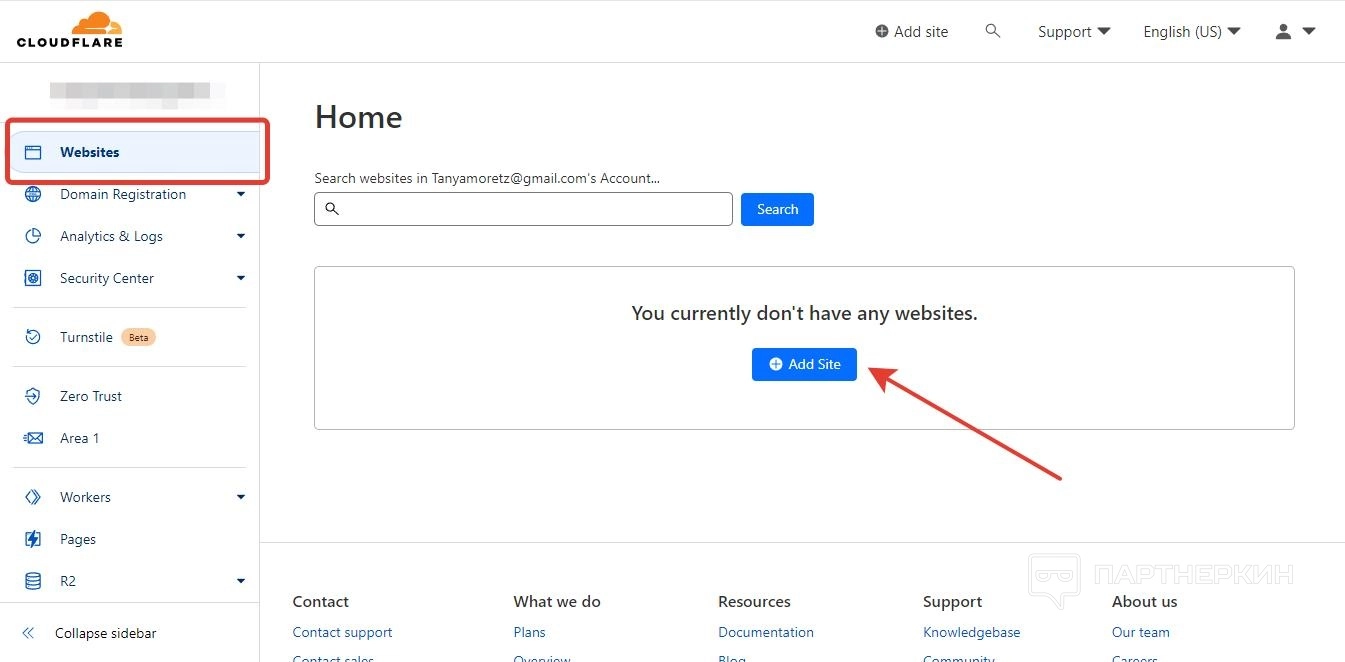Click the Zero Trust shield icon

pos(33,396)
